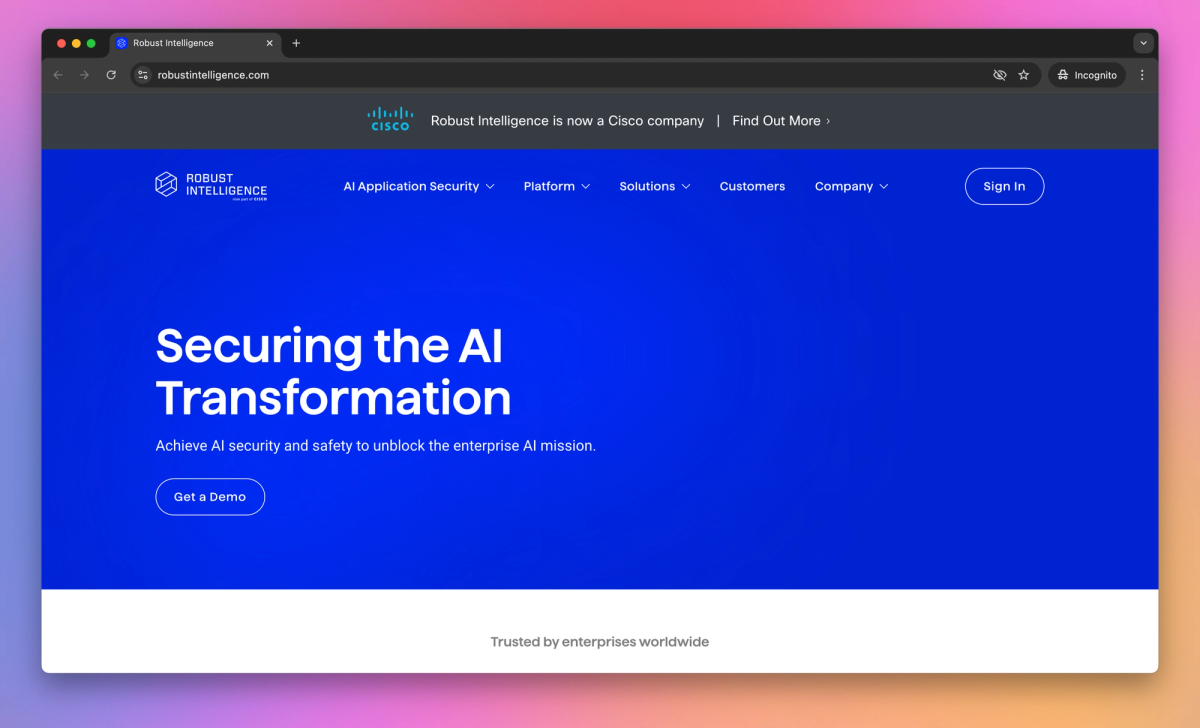Click the 'Trusted by enterprises worldwide' text
This screenshot has width=1200, height=728.
click(x=599, y=642)
